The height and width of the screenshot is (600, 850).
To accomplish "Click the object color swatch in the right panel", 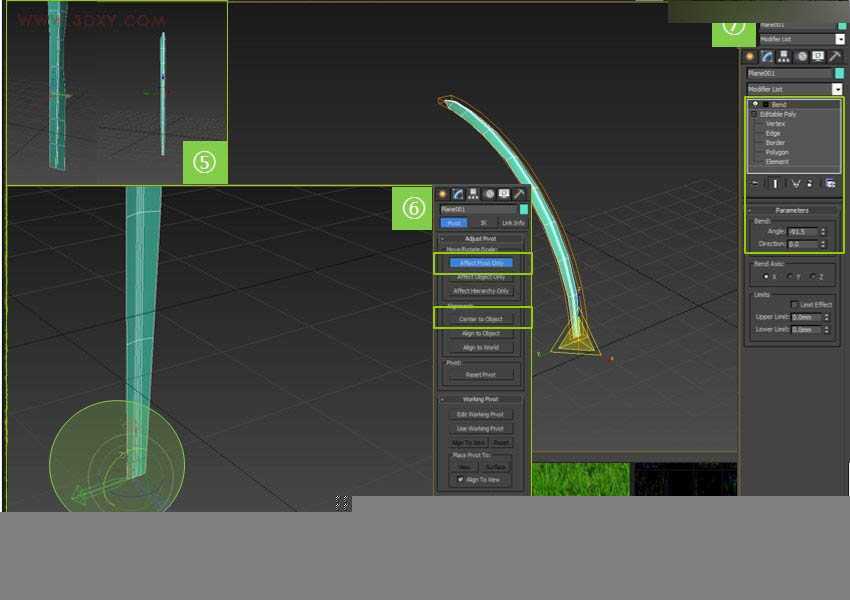I will 840,73.
